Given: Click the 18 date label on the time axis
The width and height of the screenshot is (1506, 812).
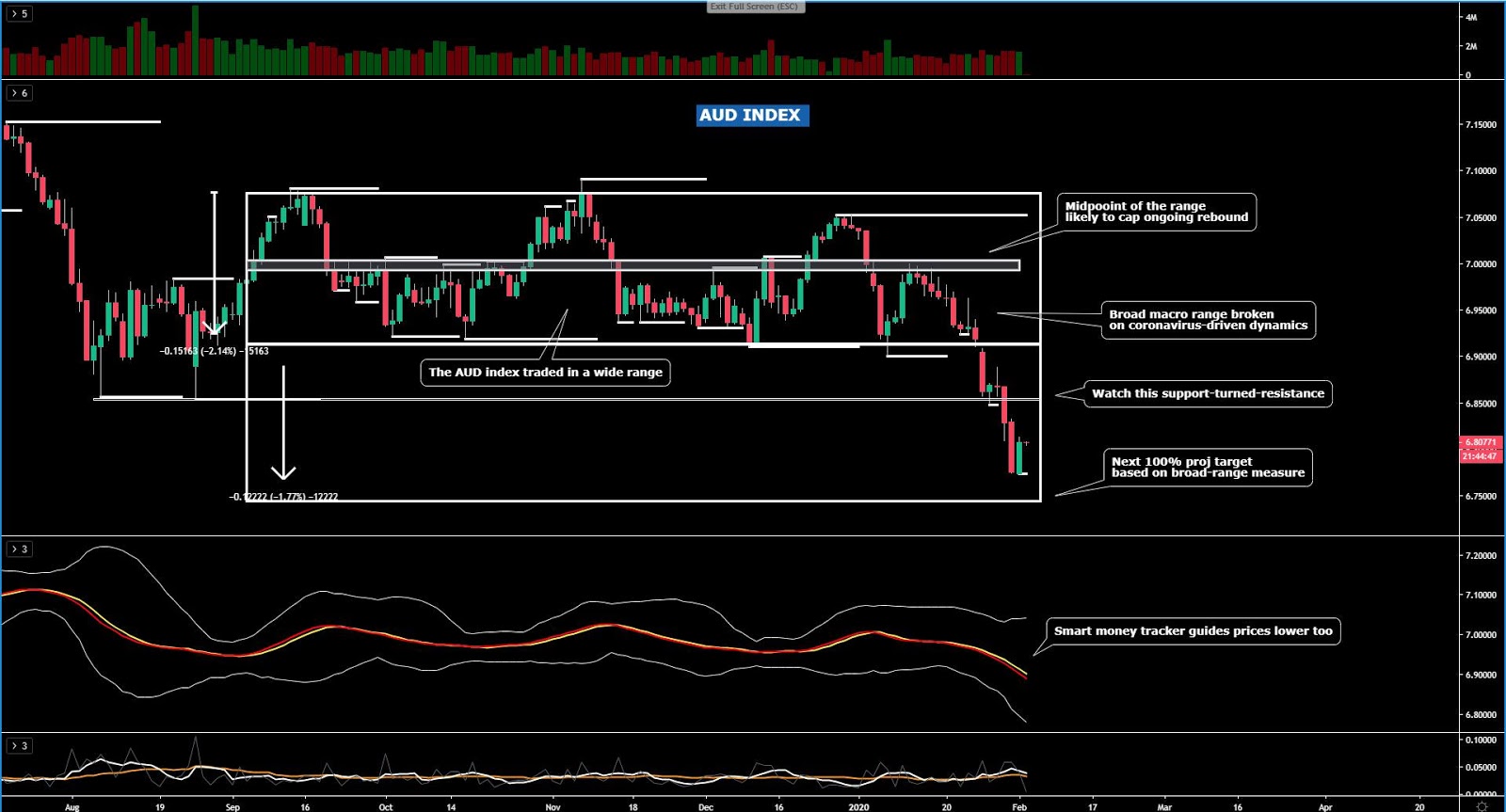Looking at the screenshot, I should (633, 807).
